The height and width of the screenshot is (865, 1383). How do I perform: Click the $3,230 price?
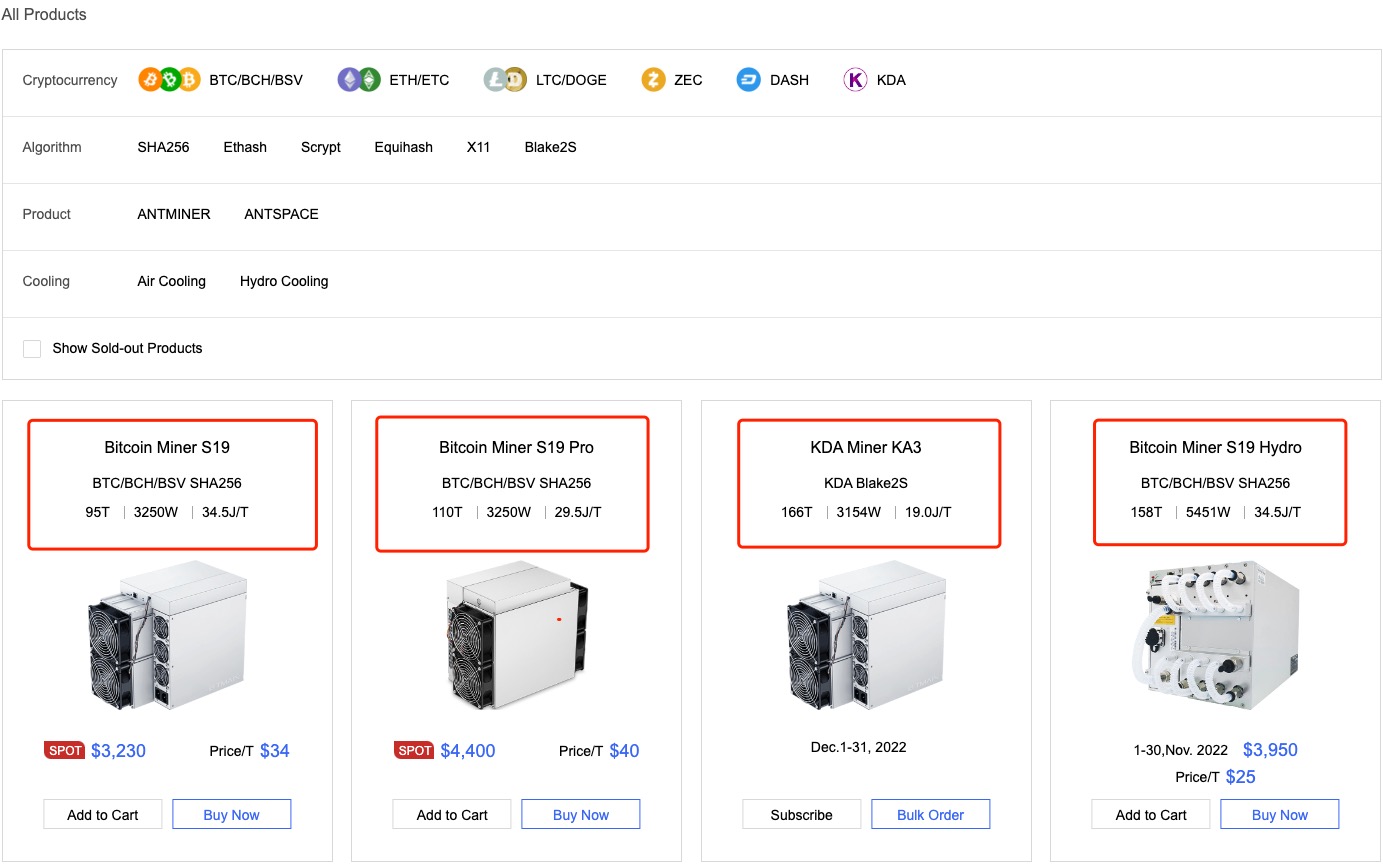pyautogui.click(x=118, y=751)
